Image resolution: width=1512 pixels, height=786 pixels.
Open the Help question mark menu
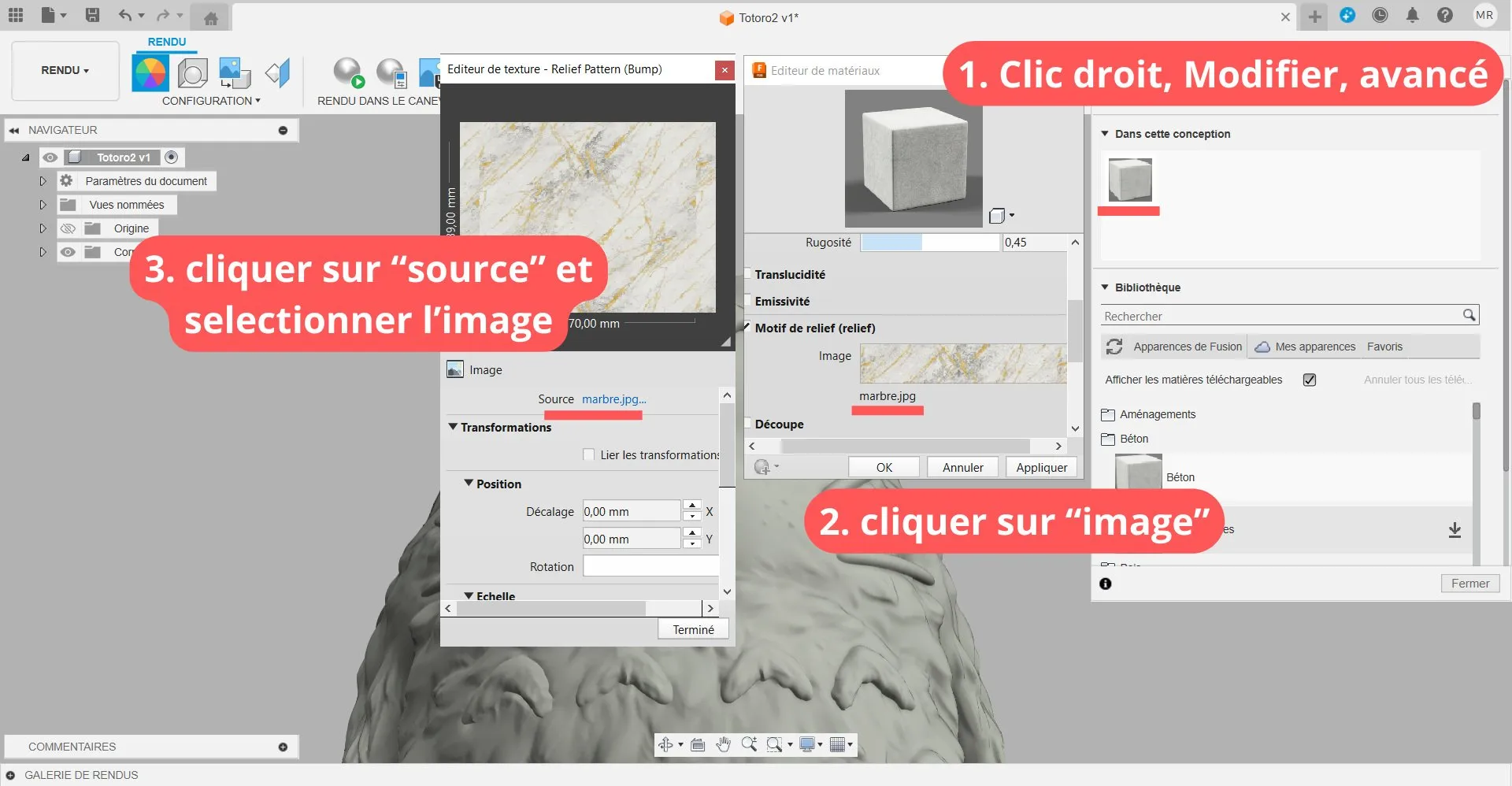click(x=1444, y=15)
